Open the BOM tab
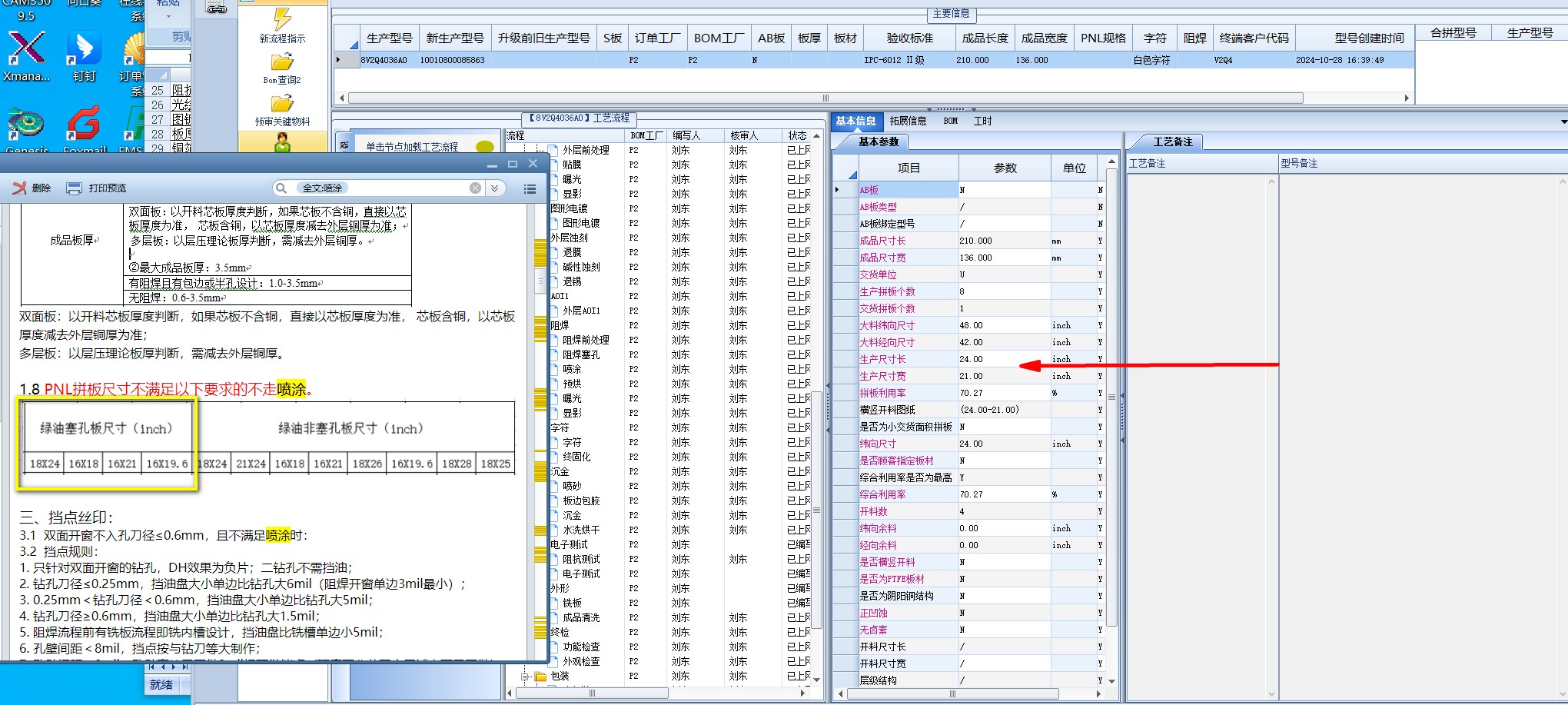The image size is (1568, 705). (x=951, y=121)
